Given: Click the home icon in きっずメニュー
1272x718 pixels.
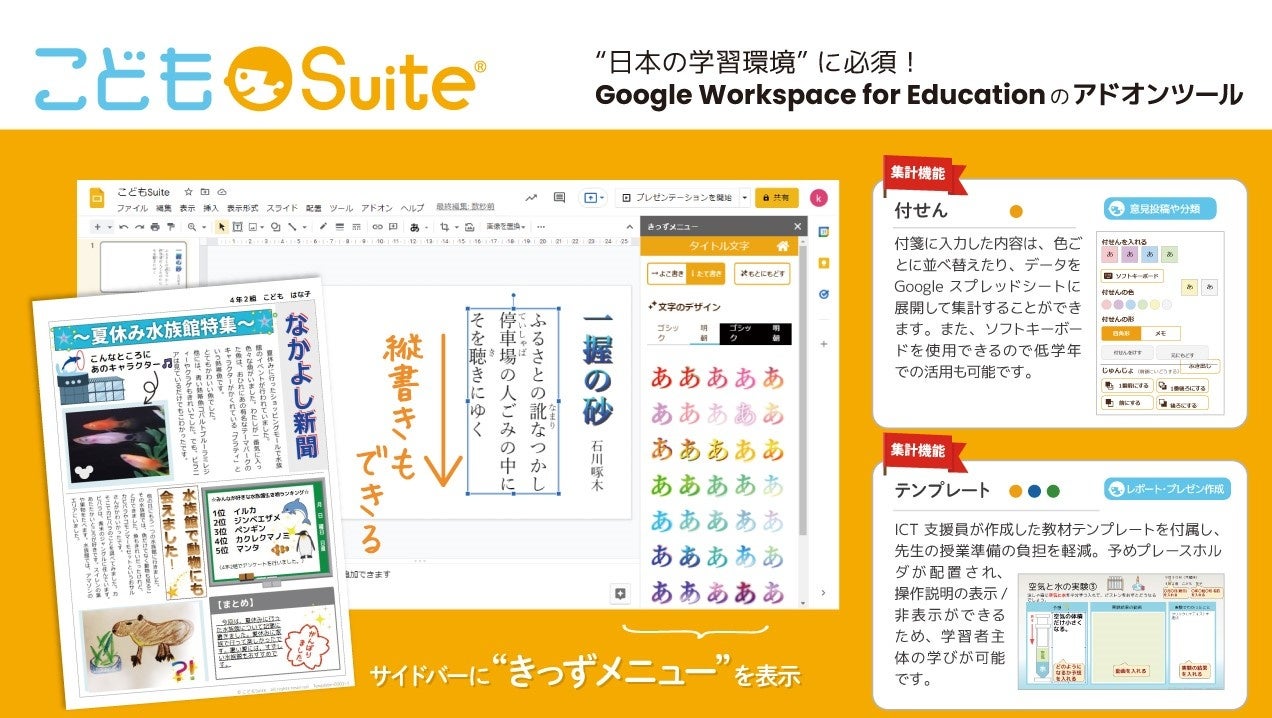Looking at the screenshot, I should point(783,246).
